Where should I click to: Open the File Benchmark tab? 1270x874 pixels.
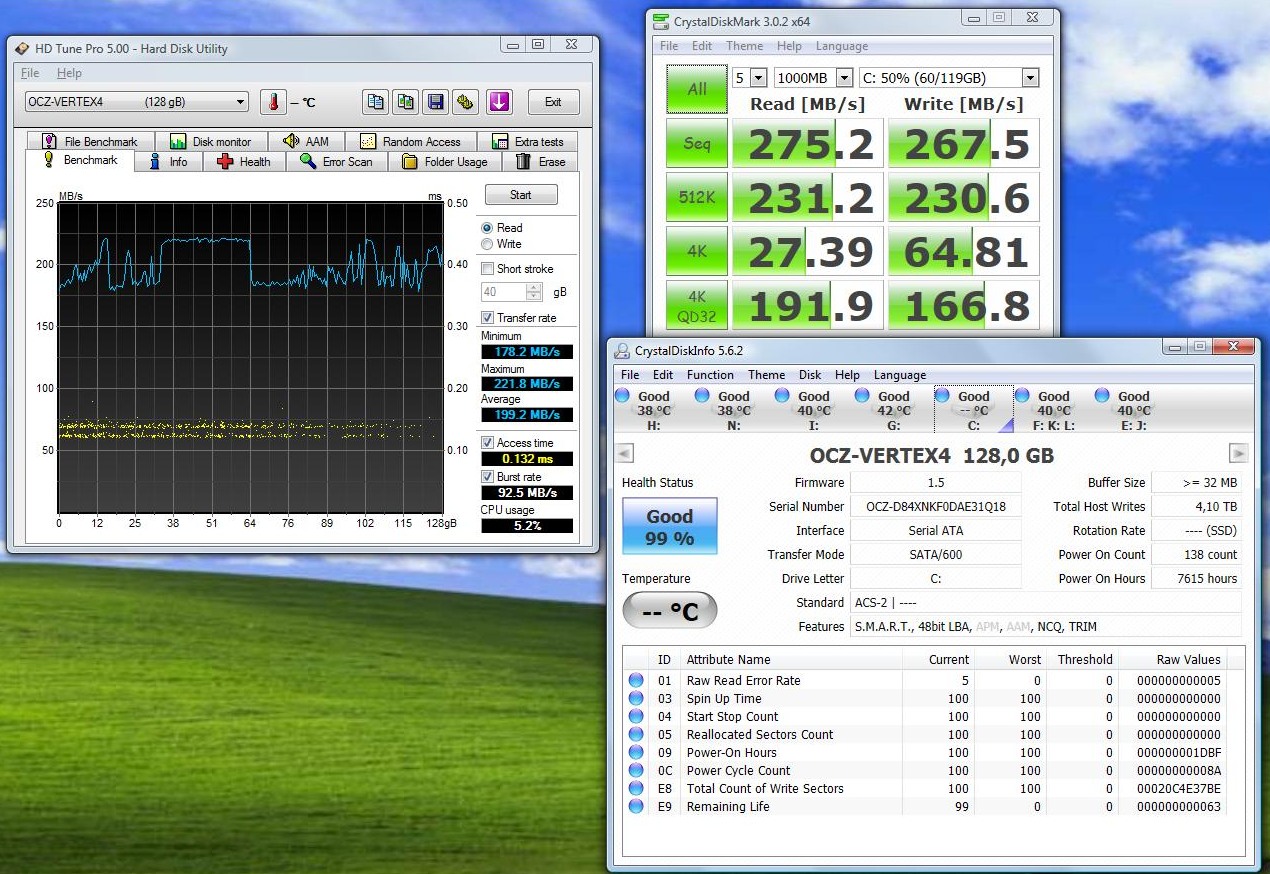tap(89, 141)
